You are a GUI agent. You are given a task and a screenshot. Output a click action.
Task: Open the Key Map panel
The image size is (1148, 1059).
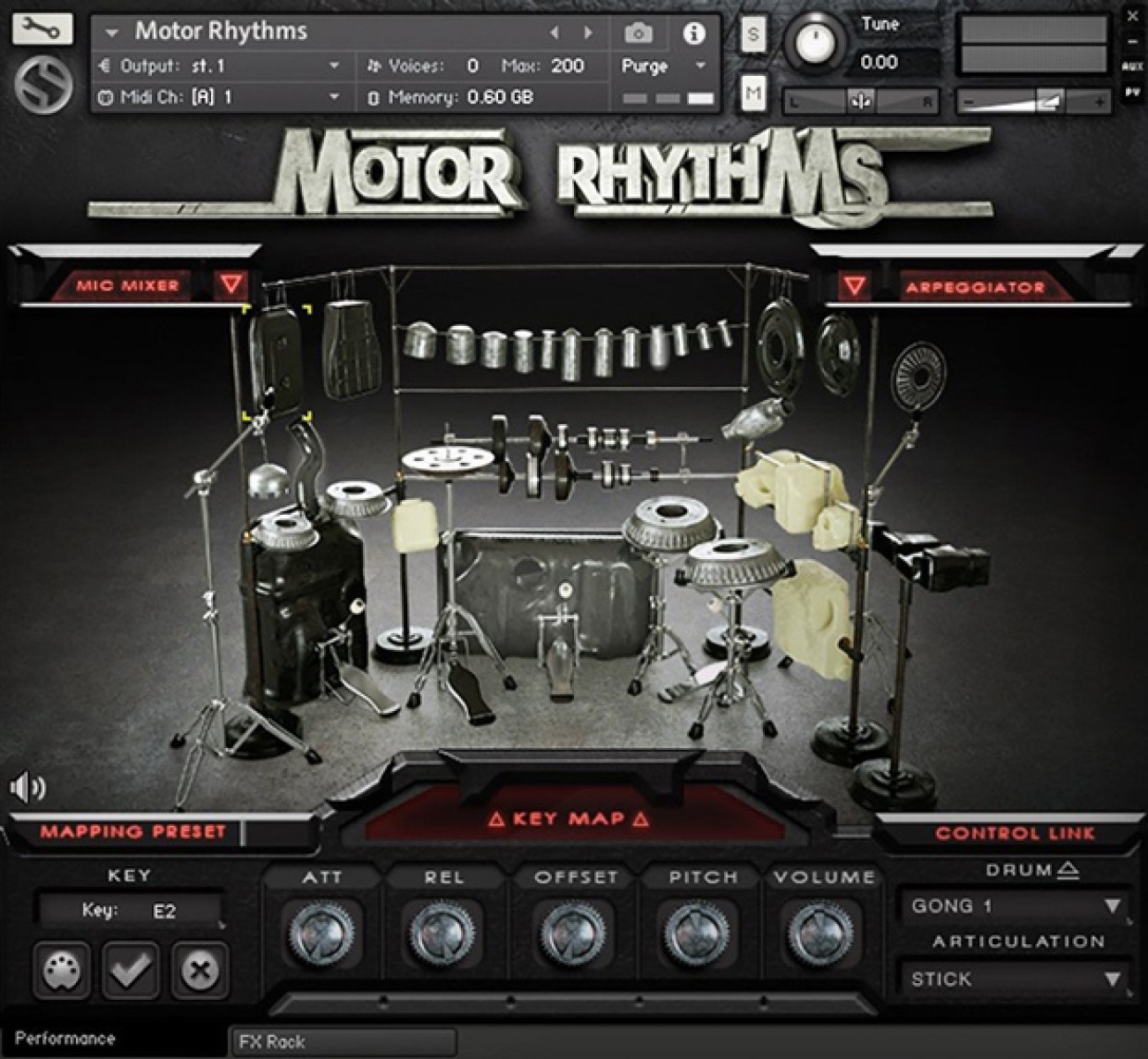point(568,819)
